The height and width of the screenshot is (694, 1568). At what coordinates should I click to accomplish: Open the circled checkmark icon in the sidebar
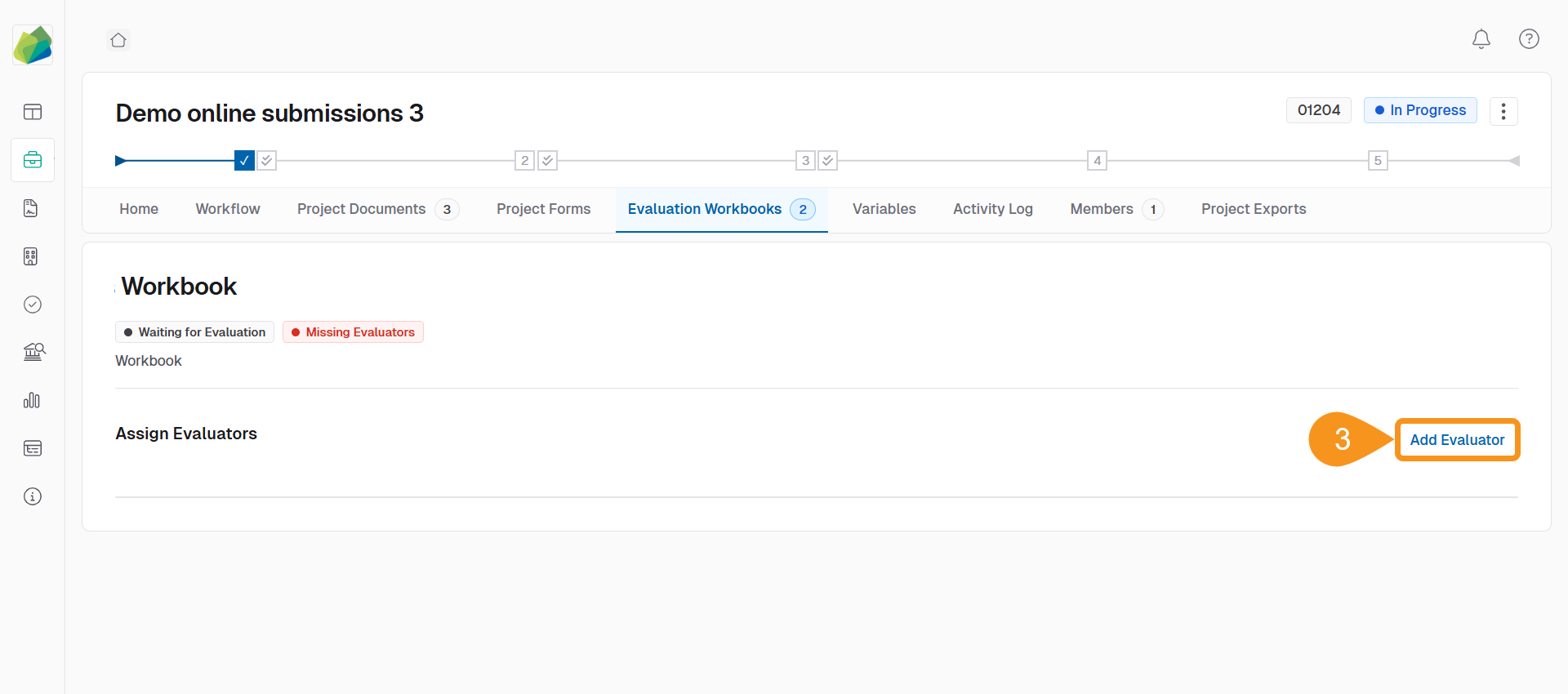[33, 305]
